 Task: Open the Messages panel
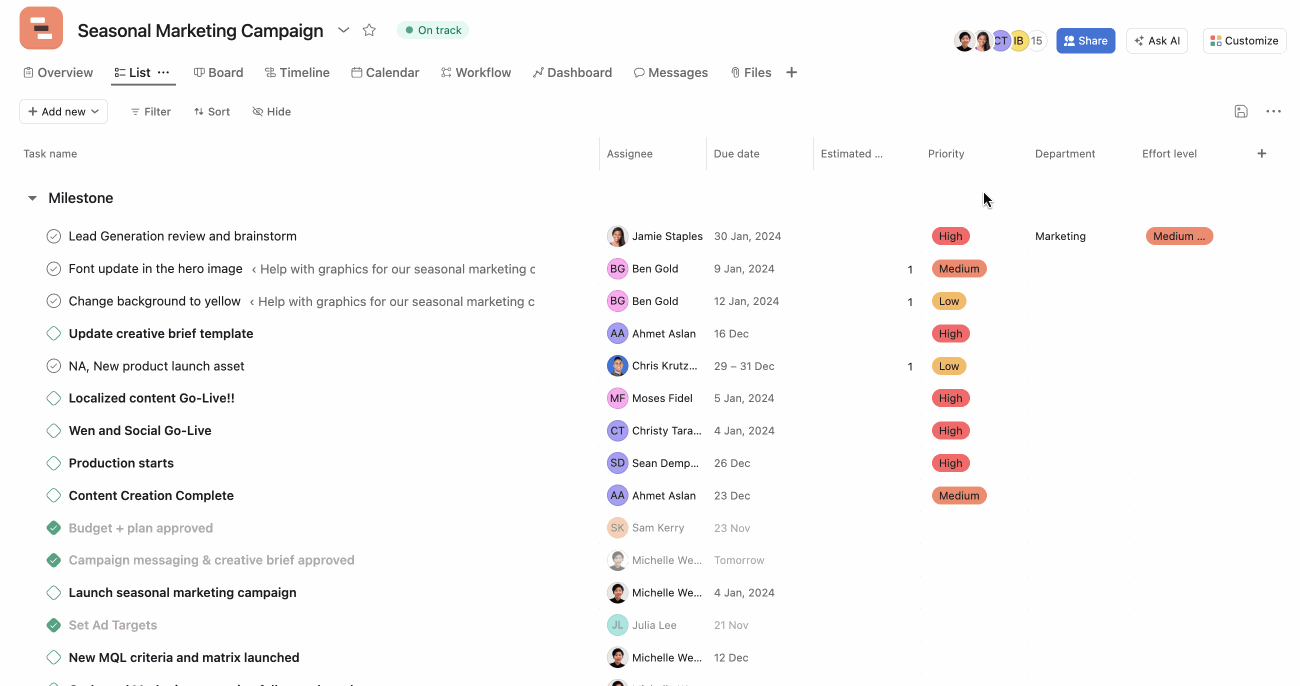pyautogui.click(x=670, y=72)
